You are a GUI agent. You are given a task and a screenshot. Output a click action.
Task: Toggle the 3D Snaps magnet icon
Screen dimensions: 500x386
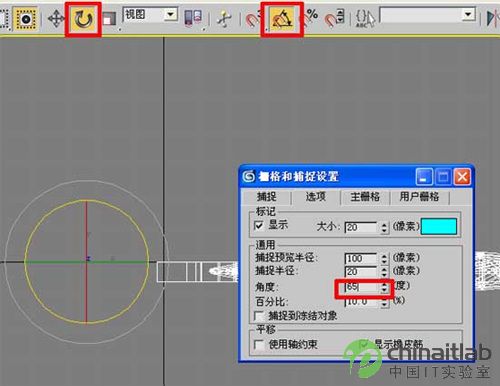(x=253, y=19)
